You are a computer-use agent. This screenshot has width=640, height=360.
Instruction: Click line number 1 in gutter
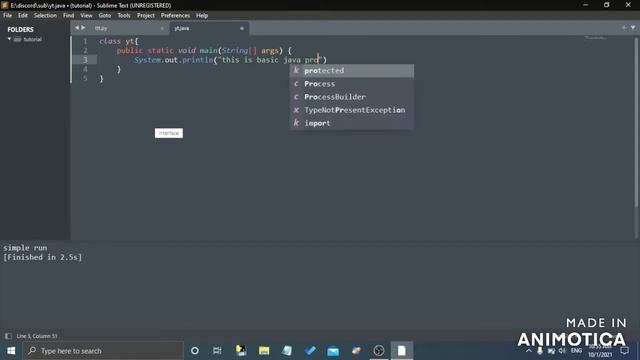pyautogui.click(x=85, y=41)
